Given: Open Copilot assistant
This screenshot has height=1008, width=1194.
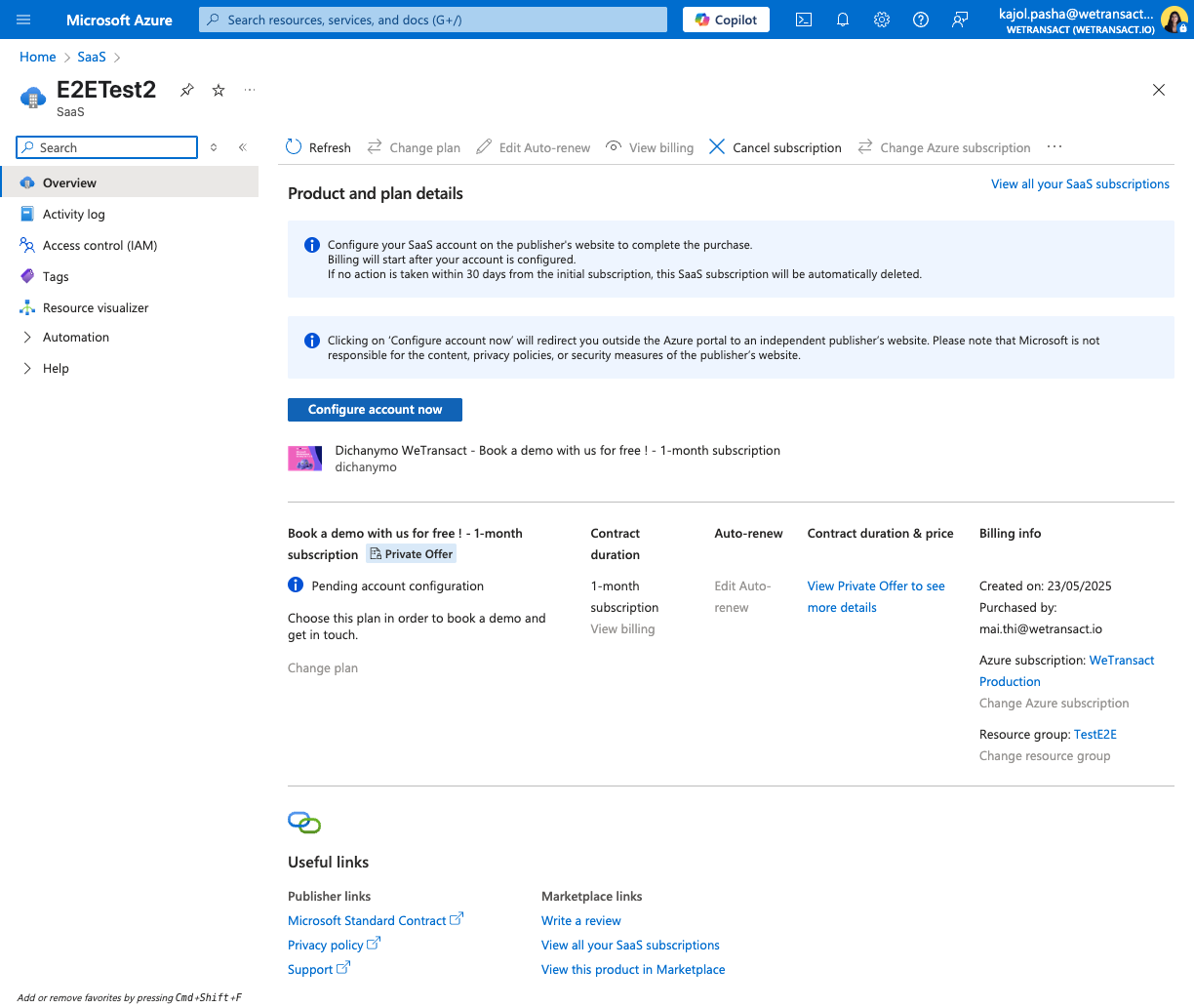Looking at the screenshot, I should (x=726, y=20).
